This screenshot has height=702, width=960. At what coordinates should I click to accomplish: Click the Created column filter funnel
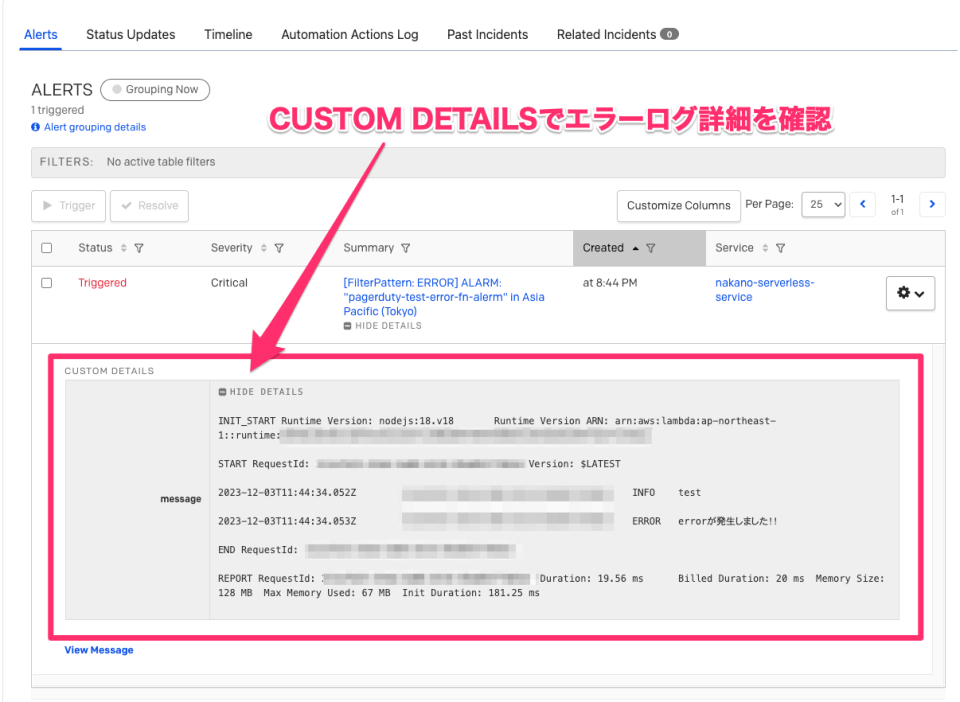coord(651,247)
